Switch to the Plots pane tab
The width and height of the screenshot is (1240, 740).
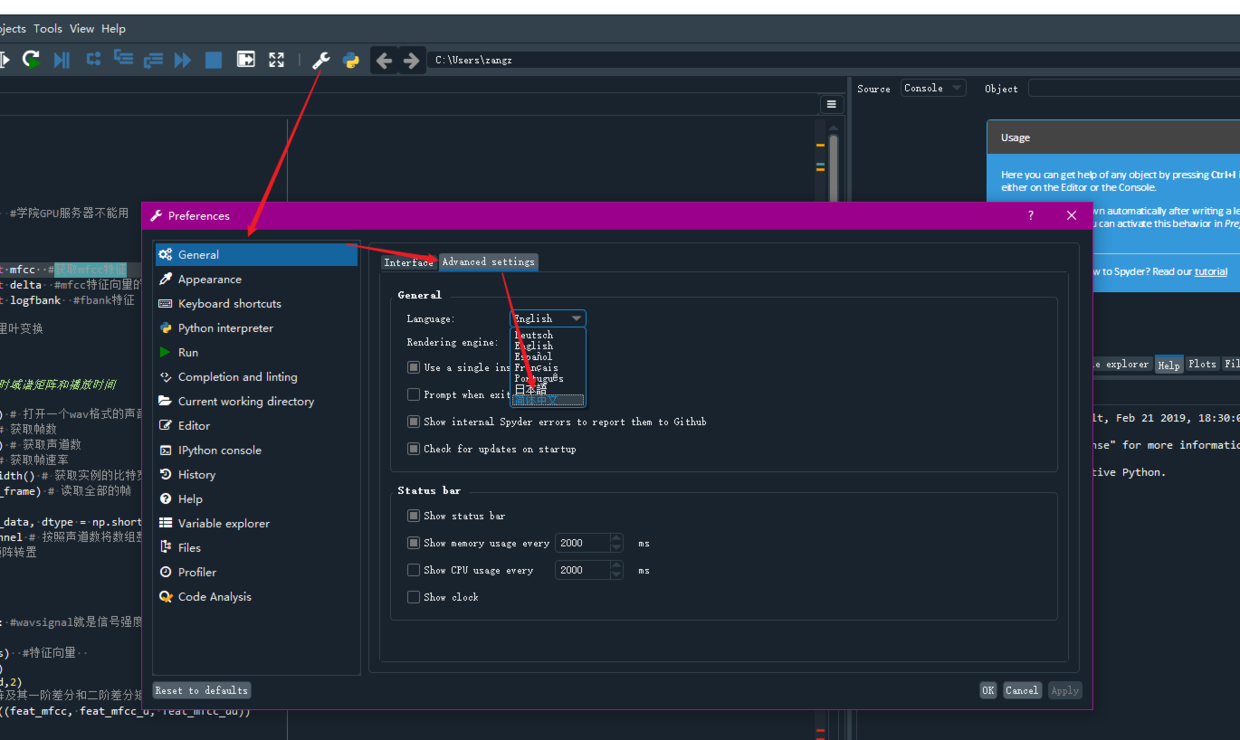[x=1202, y=365]
